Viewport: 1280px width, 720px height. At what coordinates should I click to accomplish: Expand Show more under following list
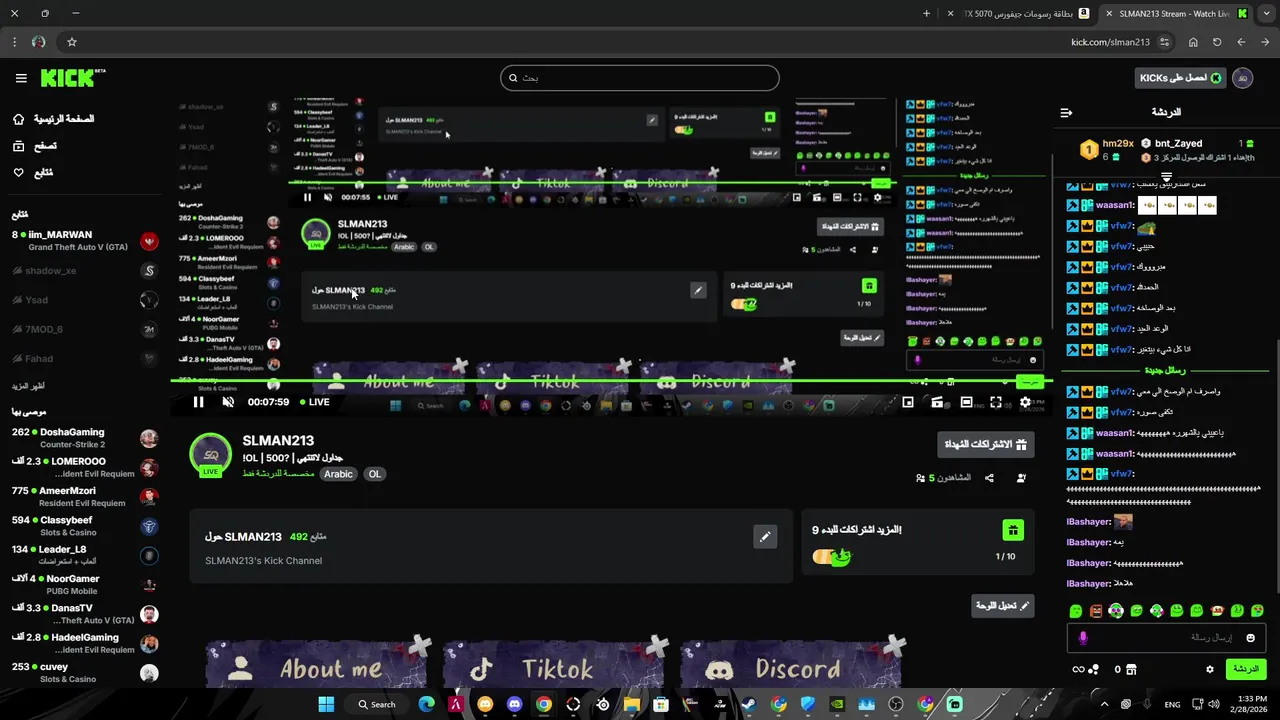click(28, 386)
